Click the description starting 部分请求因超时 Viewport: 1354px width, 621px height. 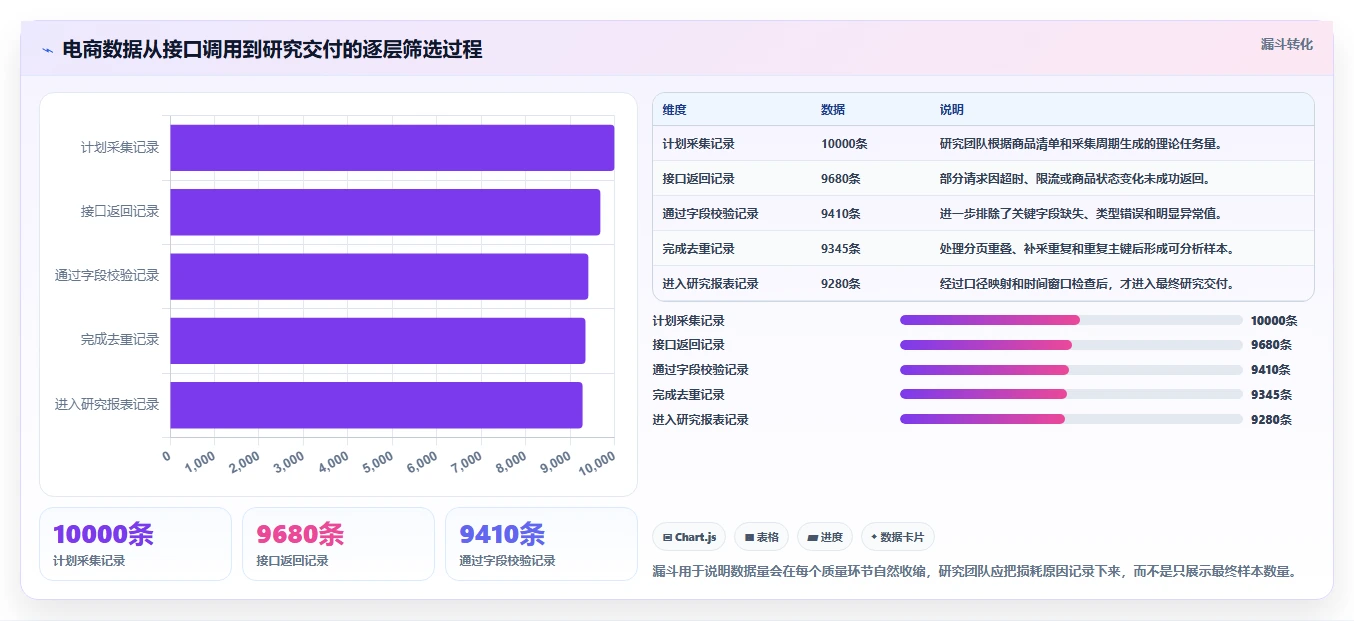click(x=1075, y=179)
